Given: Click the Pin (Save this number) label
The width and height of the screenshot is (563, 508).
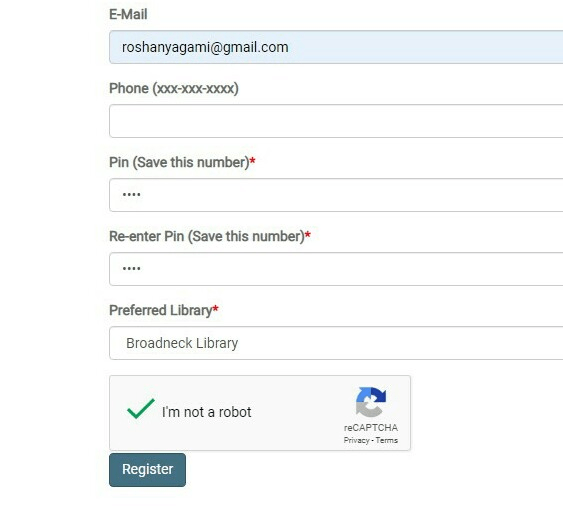Looking at the screenshot, I should tap(179, 162).
